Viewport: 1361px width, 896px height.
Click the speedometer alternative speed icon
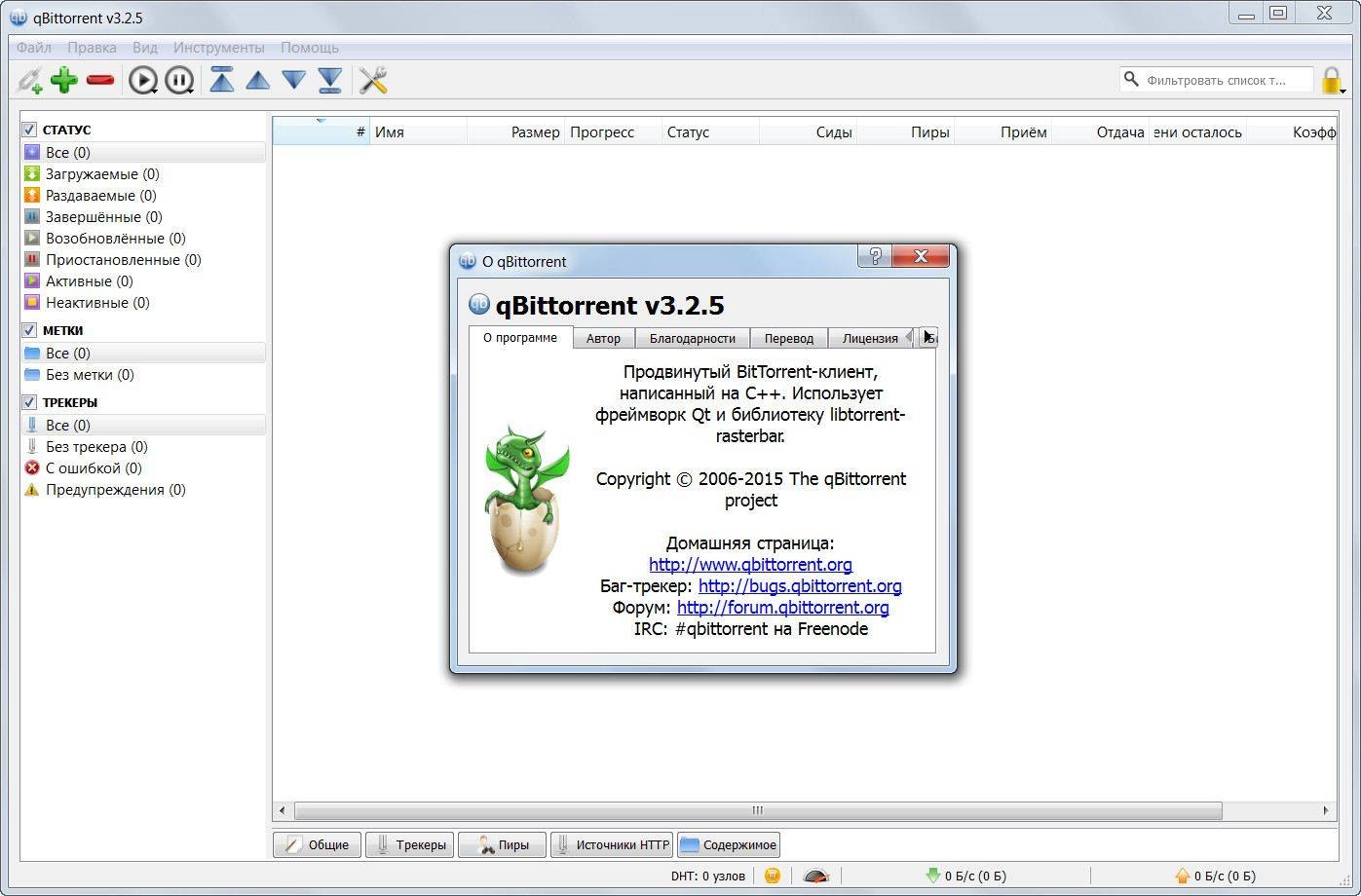point(816,876)
